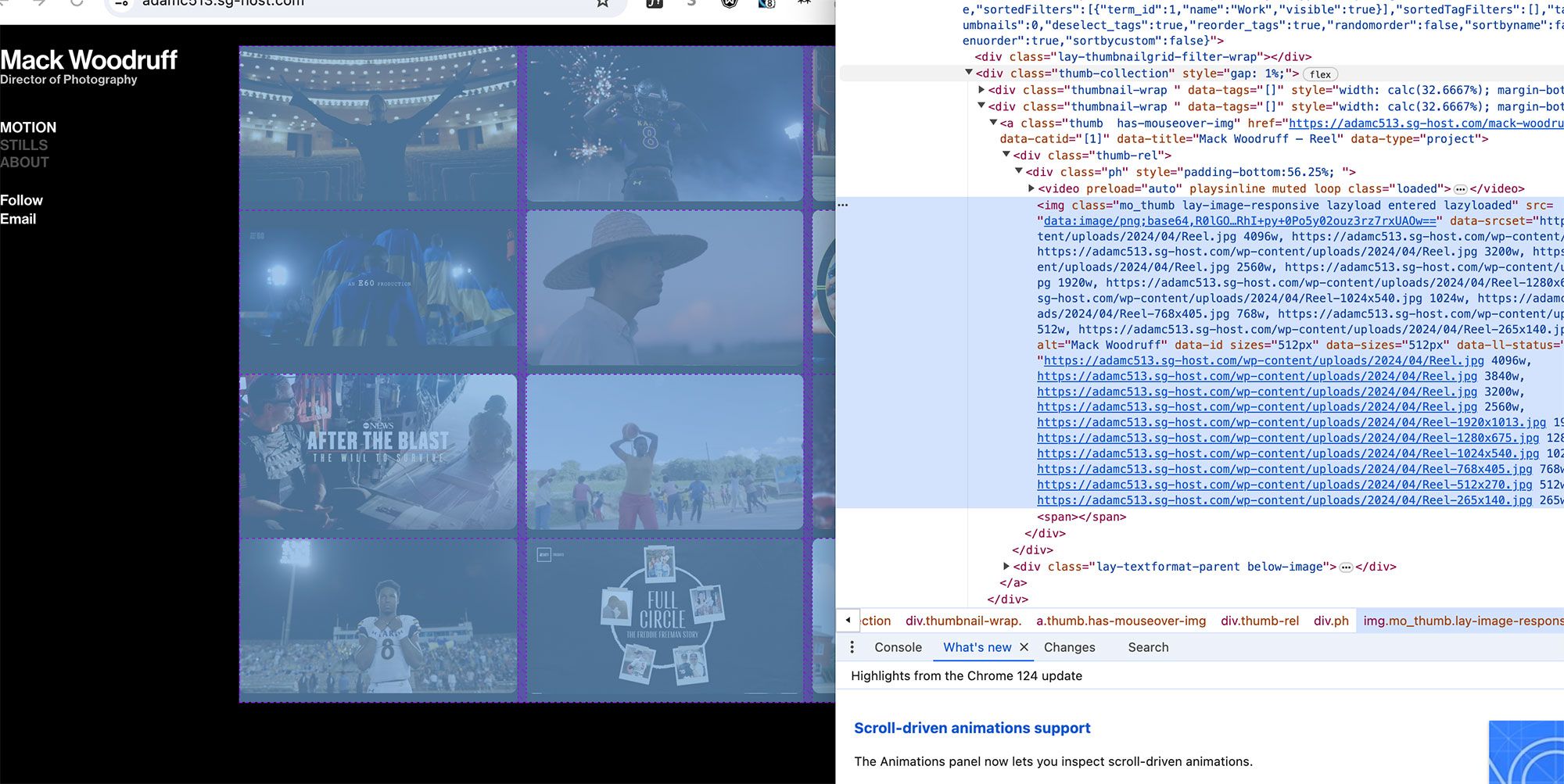
Task: Click the bookmark star in address bar
Action: [x=602, y=3]
